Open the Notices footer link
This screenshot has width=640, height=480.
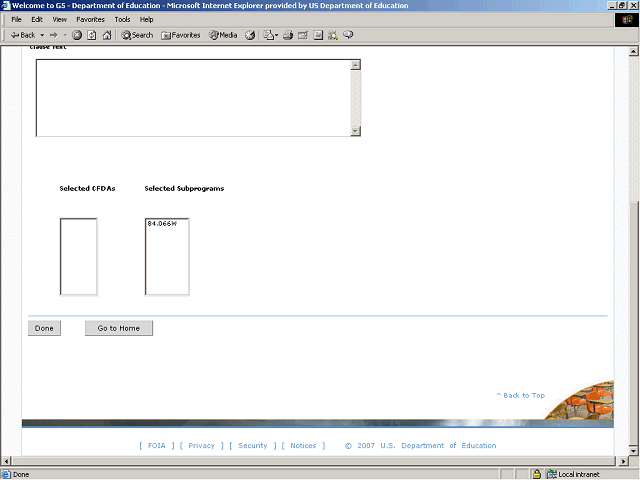(x=303, y=445)
